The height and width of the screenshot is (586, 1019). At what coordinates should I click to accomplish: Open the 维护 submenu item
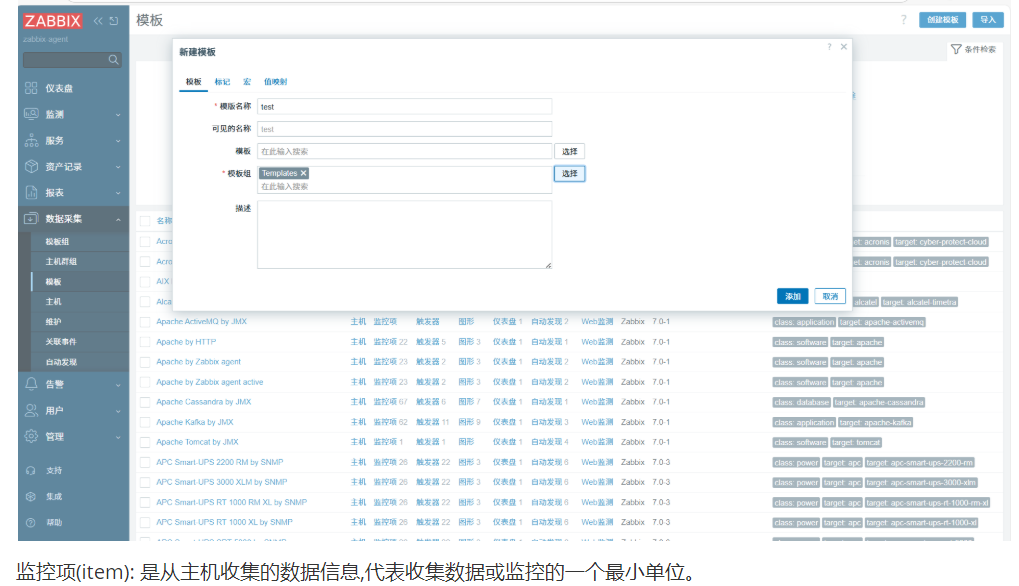click(53, 322)
